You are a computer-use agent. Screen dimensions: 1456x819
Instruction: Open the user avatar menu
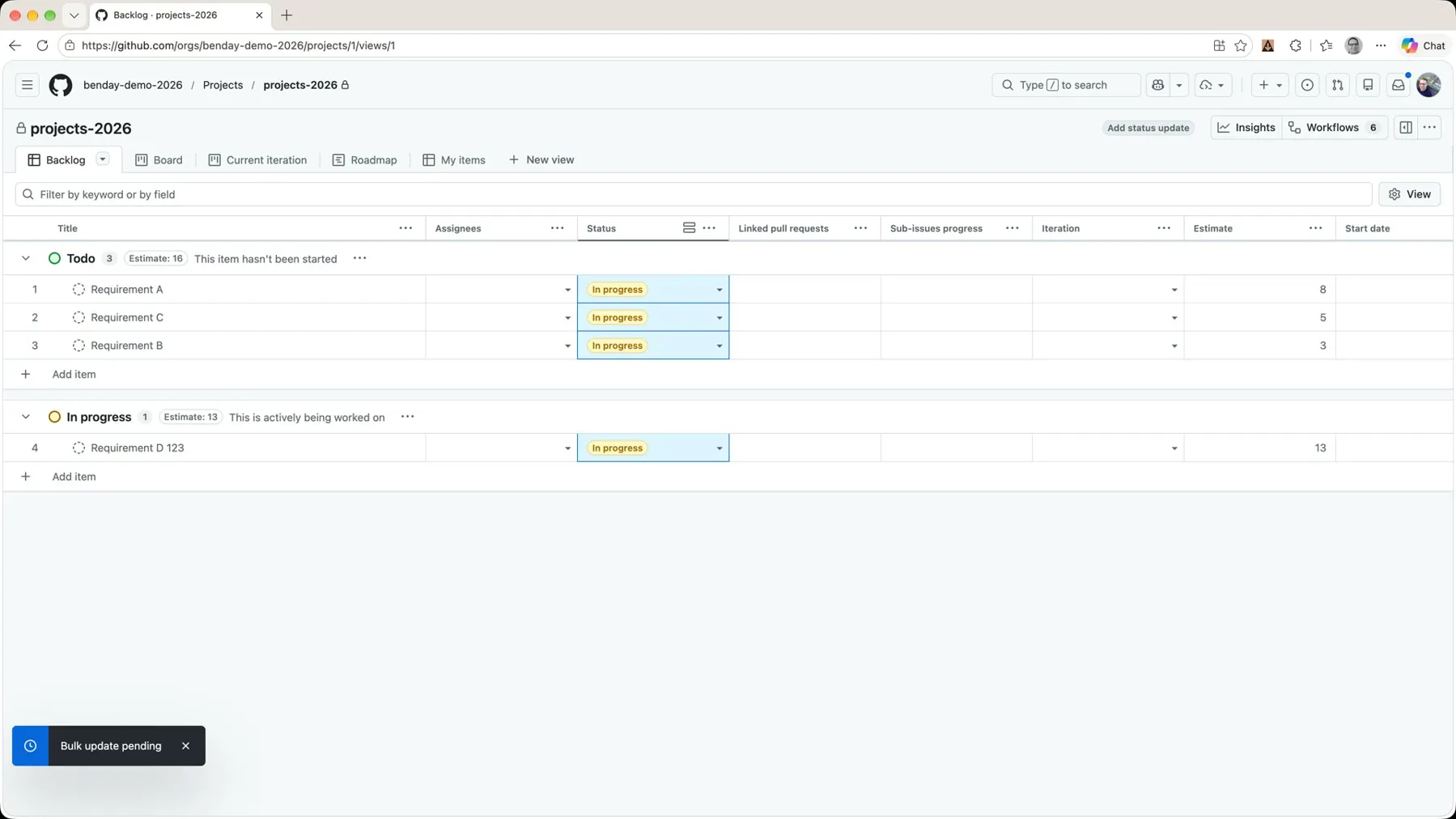coord(1428,85)
